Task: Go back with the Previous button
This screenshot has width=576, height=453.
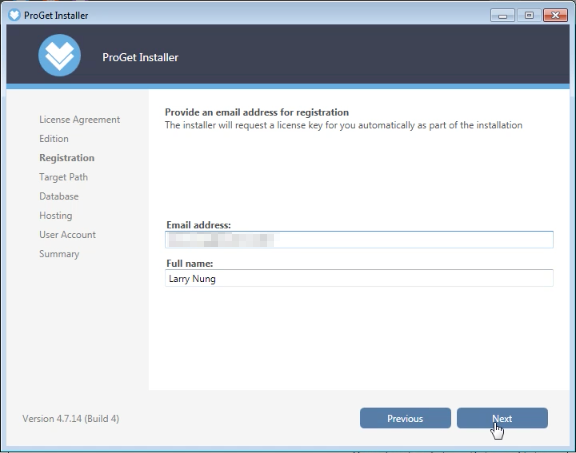Action: click(x=405, y=418)
